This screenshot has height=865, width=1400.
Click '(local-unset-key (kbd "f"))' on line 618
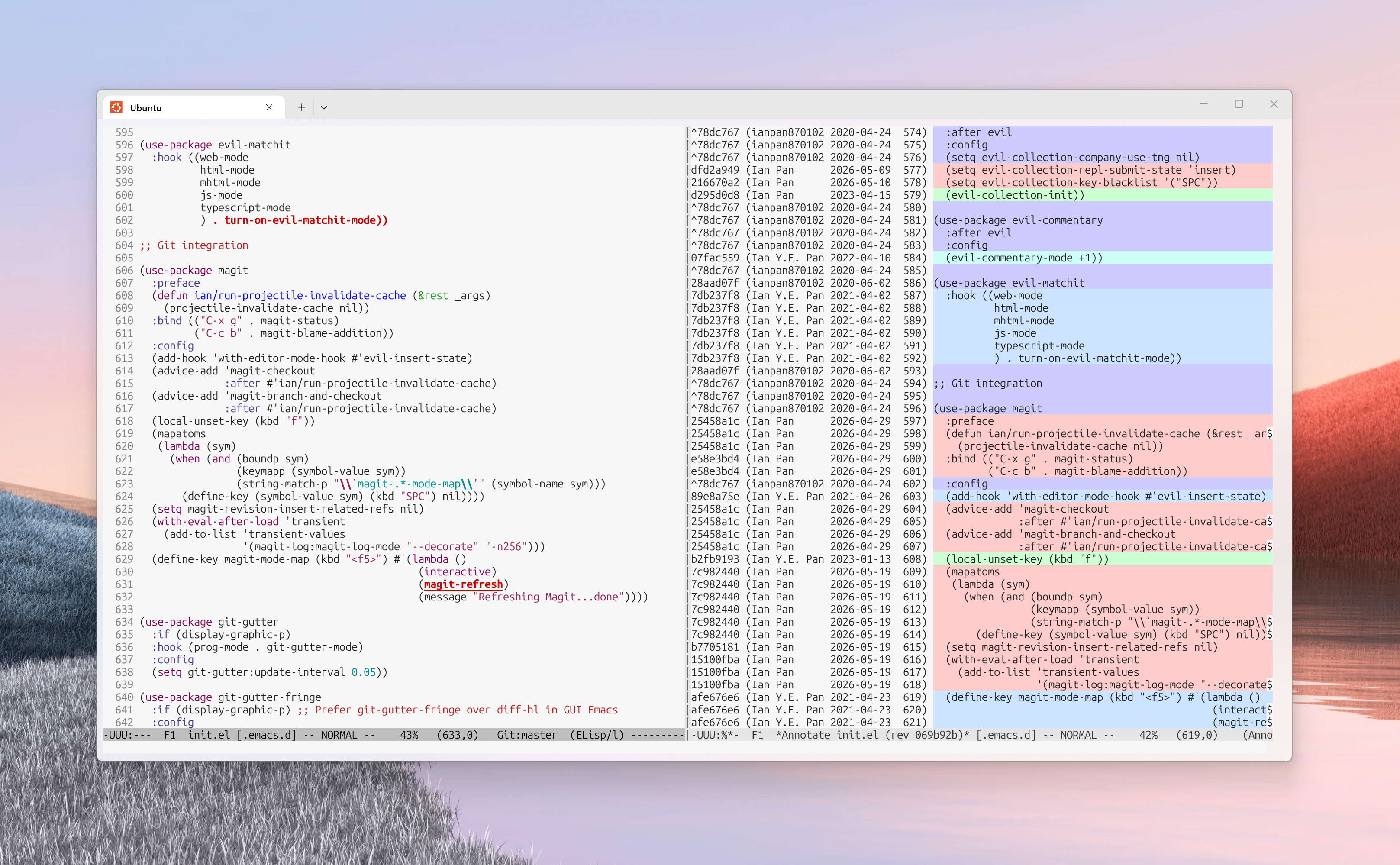tap(233, 422)
